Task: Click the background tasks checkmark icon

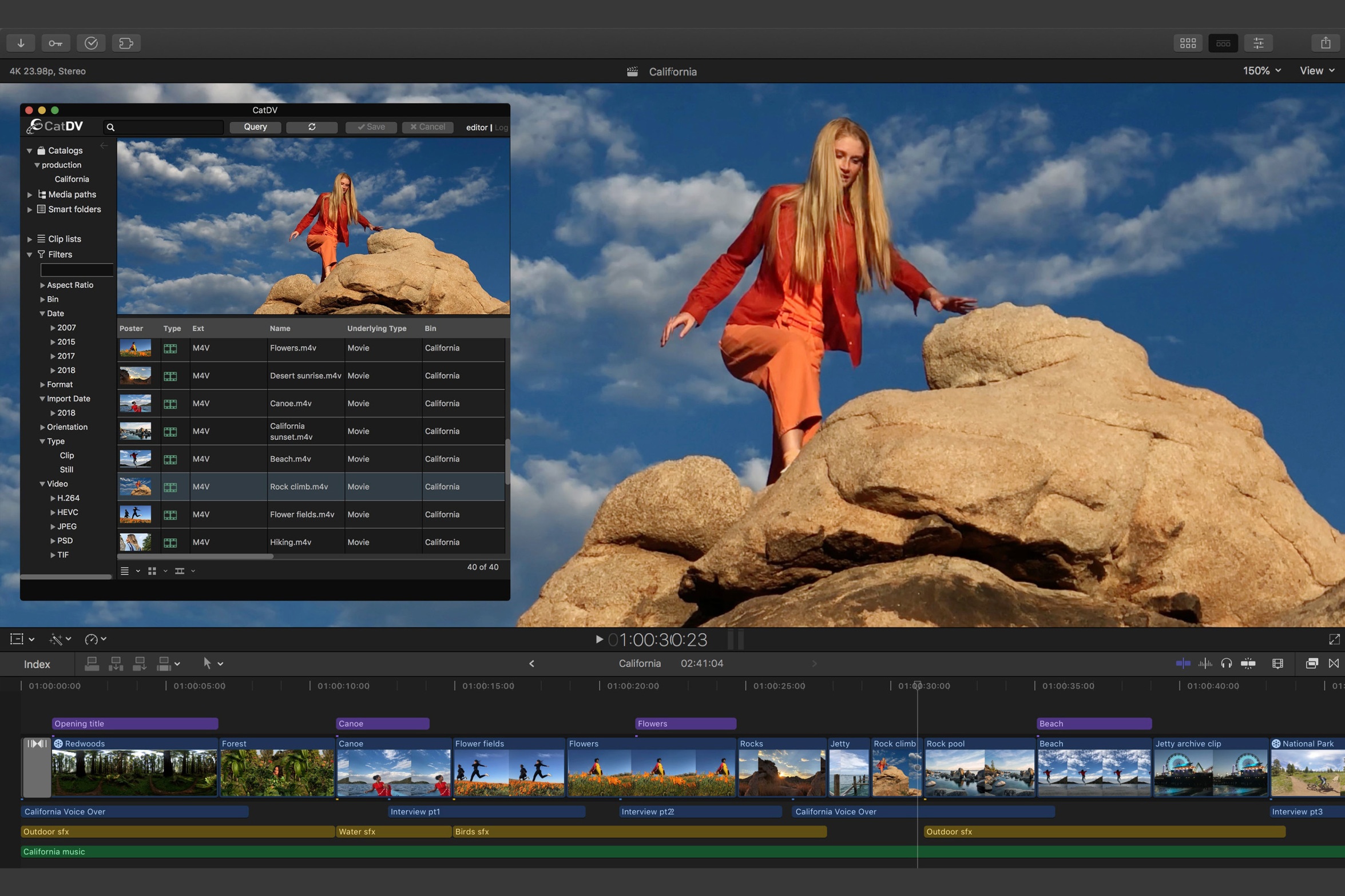Action: tap(91, 43)
